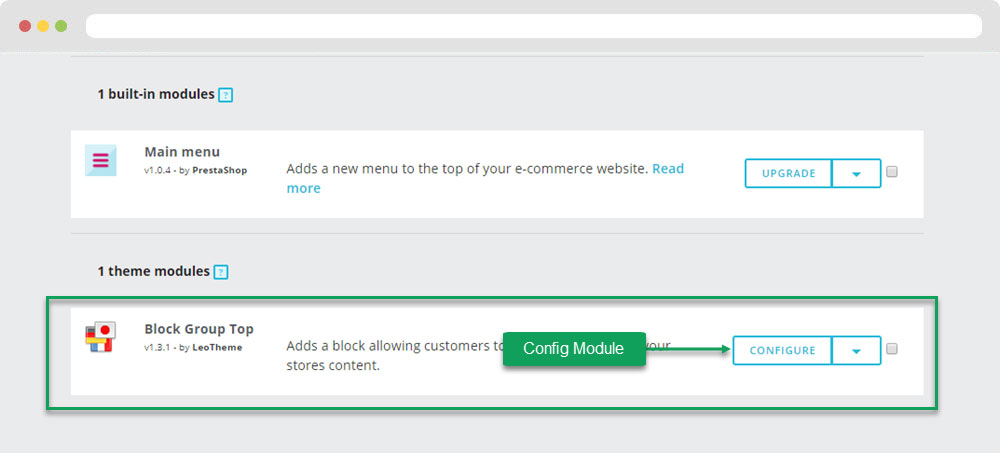Viewport: 1000px width, 453px height.
Task: Click the PrestaShop author name
Action: [219, 170]
